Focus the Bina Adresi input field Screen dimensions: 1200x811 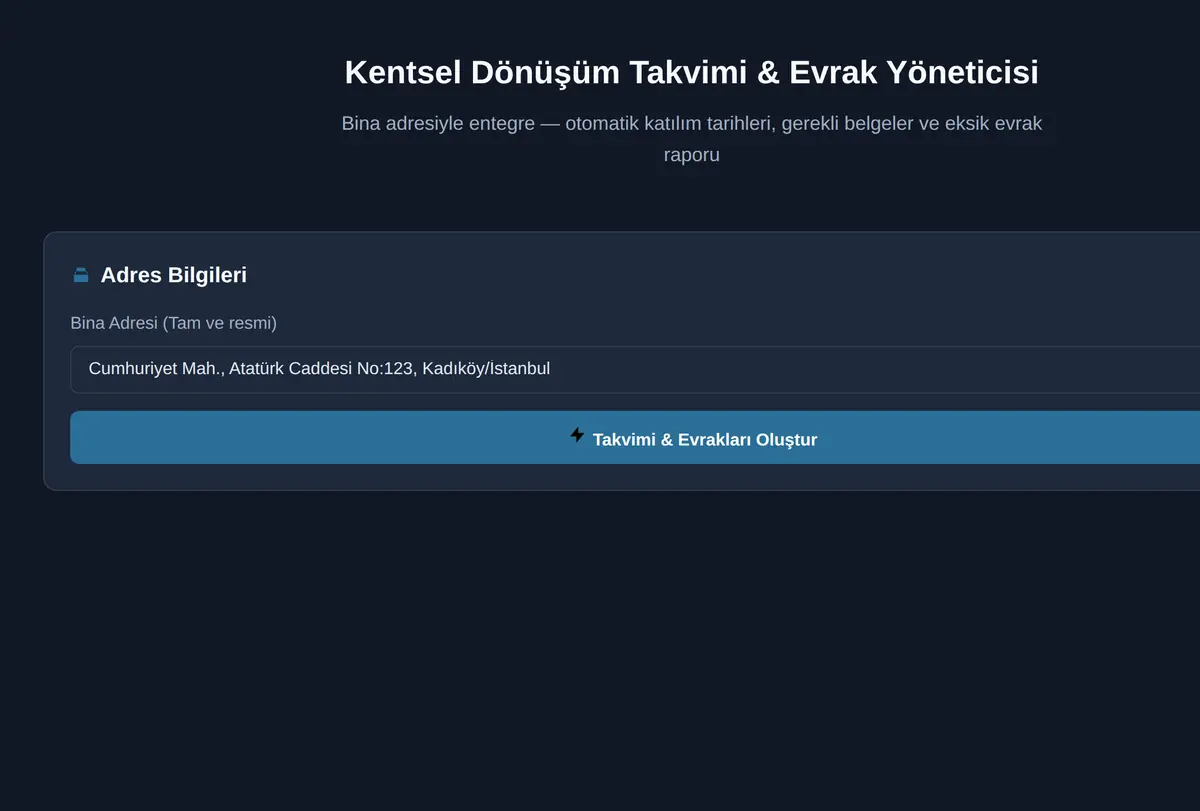(x=635, y=369)
